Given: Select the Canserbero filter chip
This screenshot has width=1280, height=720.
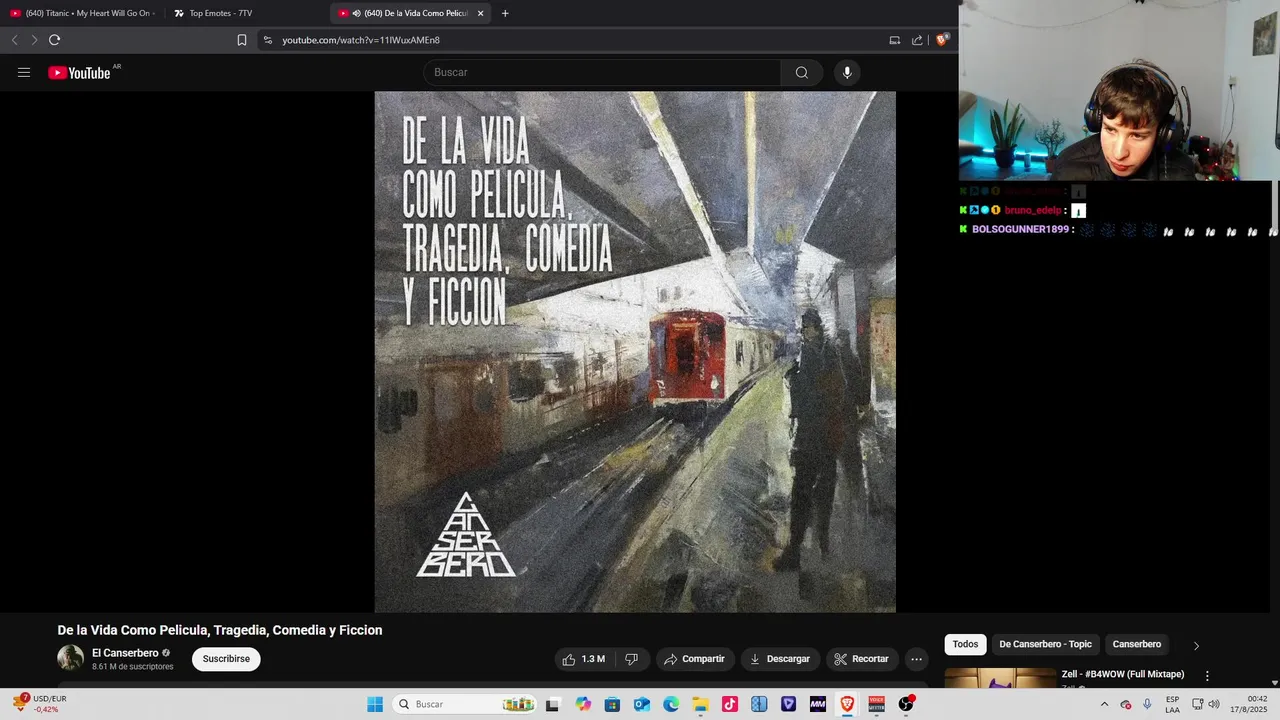Looking at the screenshot, I should point(1137,644).
